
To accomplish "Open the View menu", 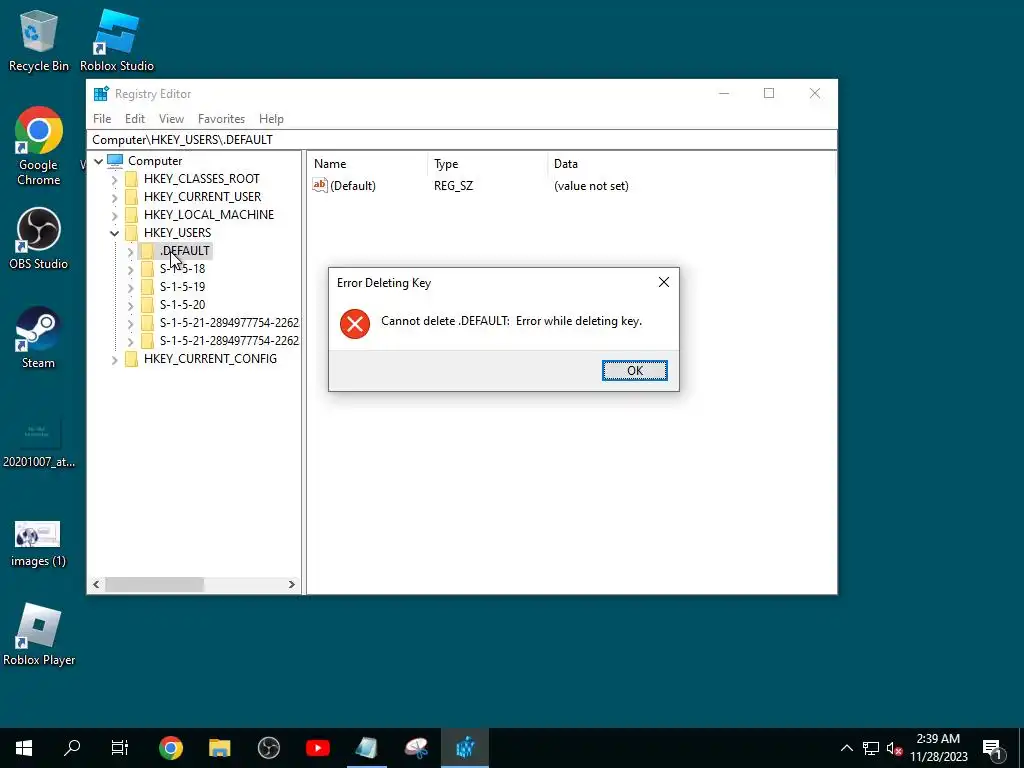I will pyautogui.click(x=171, y=119).
